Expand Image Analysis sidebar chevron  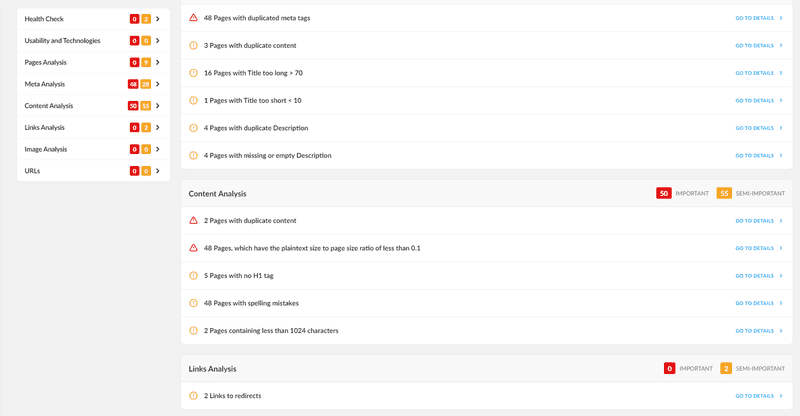pos(158,149)
